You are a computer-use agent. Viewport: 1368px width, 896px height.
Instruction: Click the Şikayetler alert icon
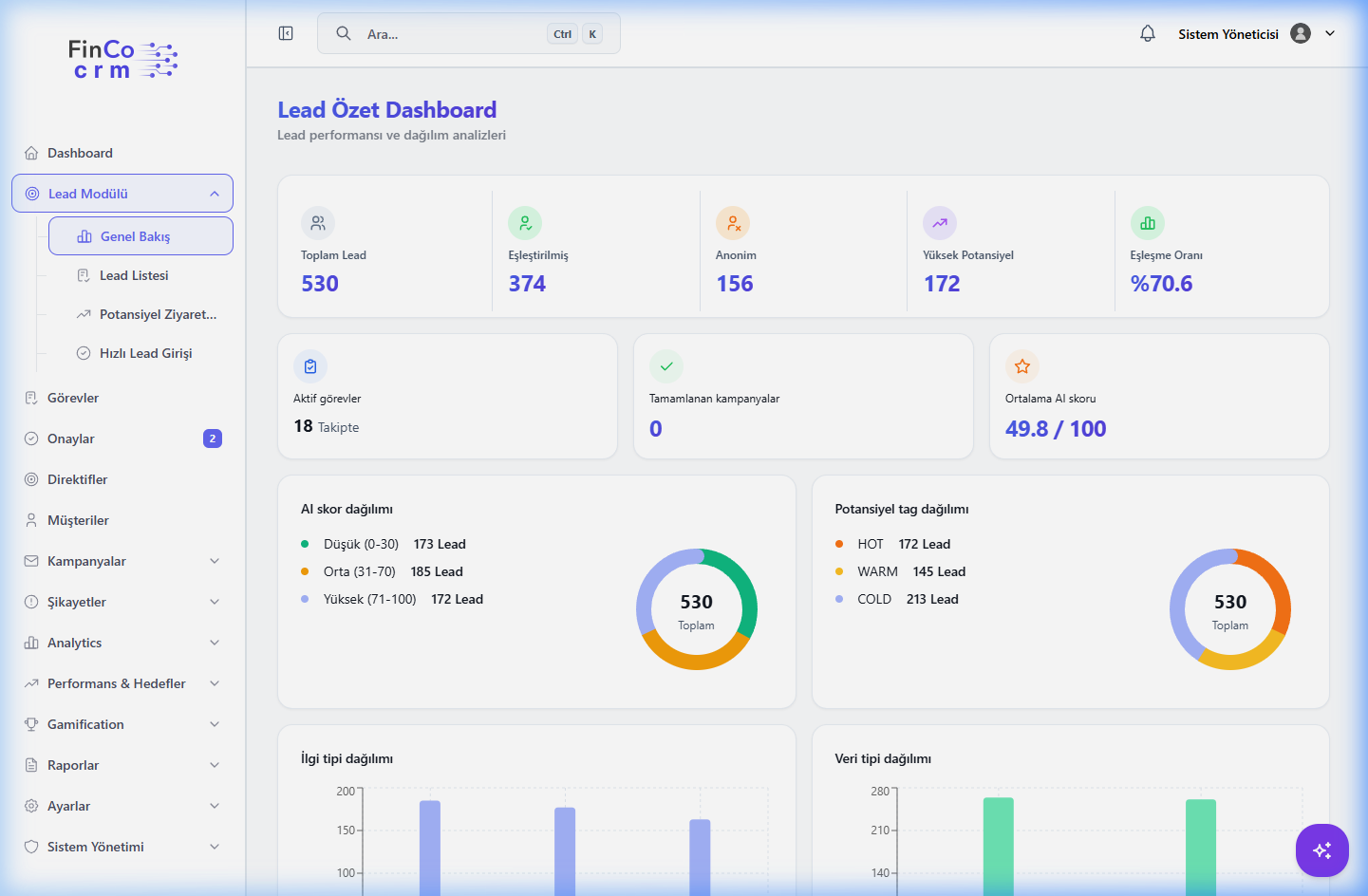(x=31, y=602)
